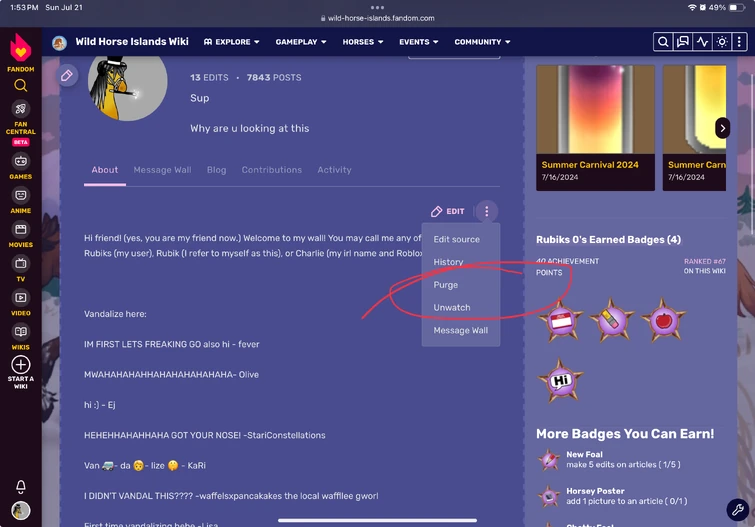Open recent activity pulse icon
Screen dimensions: 755x527
pyautogui.click(x=703, y=42)
